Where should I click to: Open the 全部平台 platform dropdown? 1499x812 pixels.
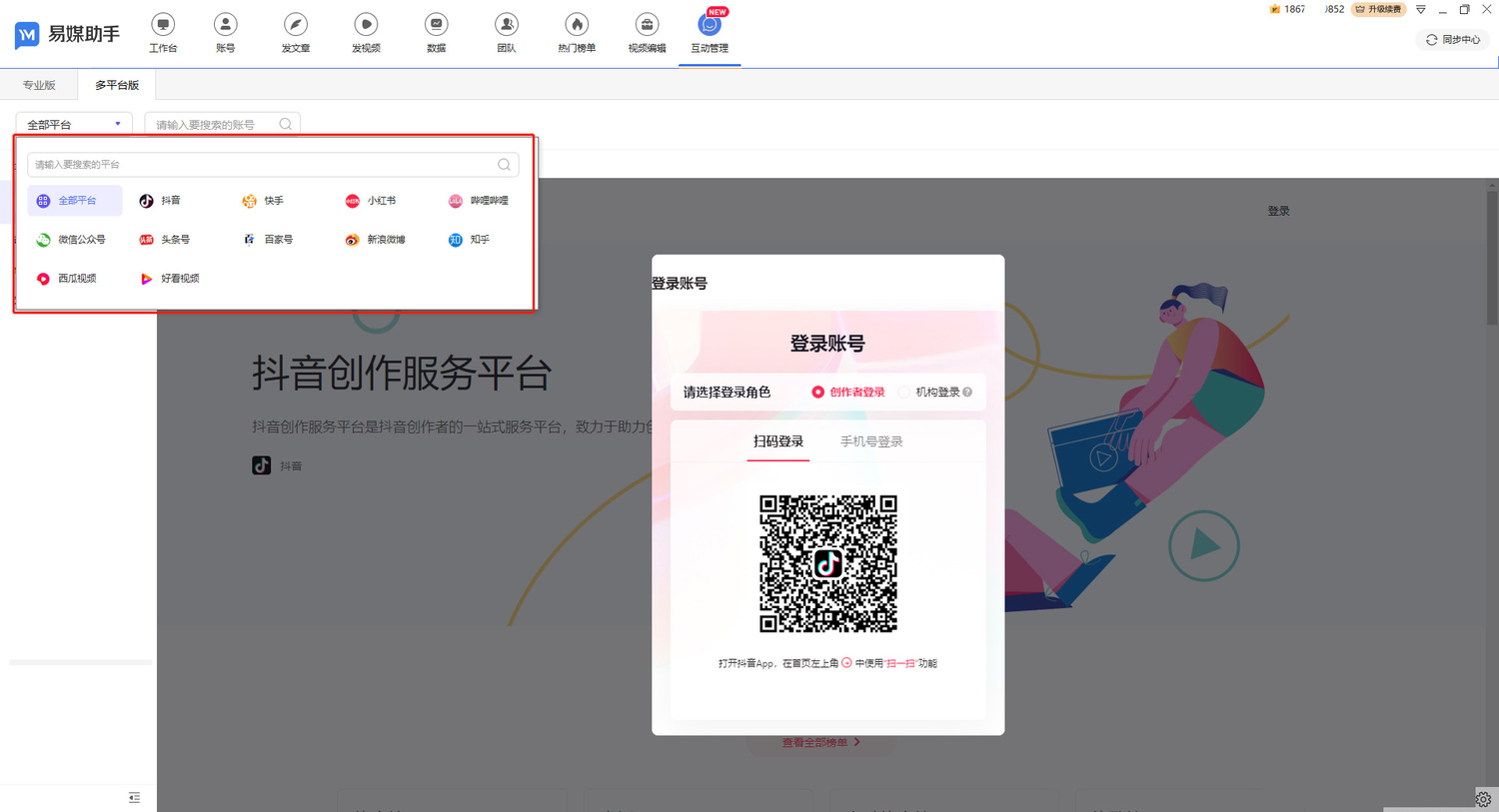[74, 124]
